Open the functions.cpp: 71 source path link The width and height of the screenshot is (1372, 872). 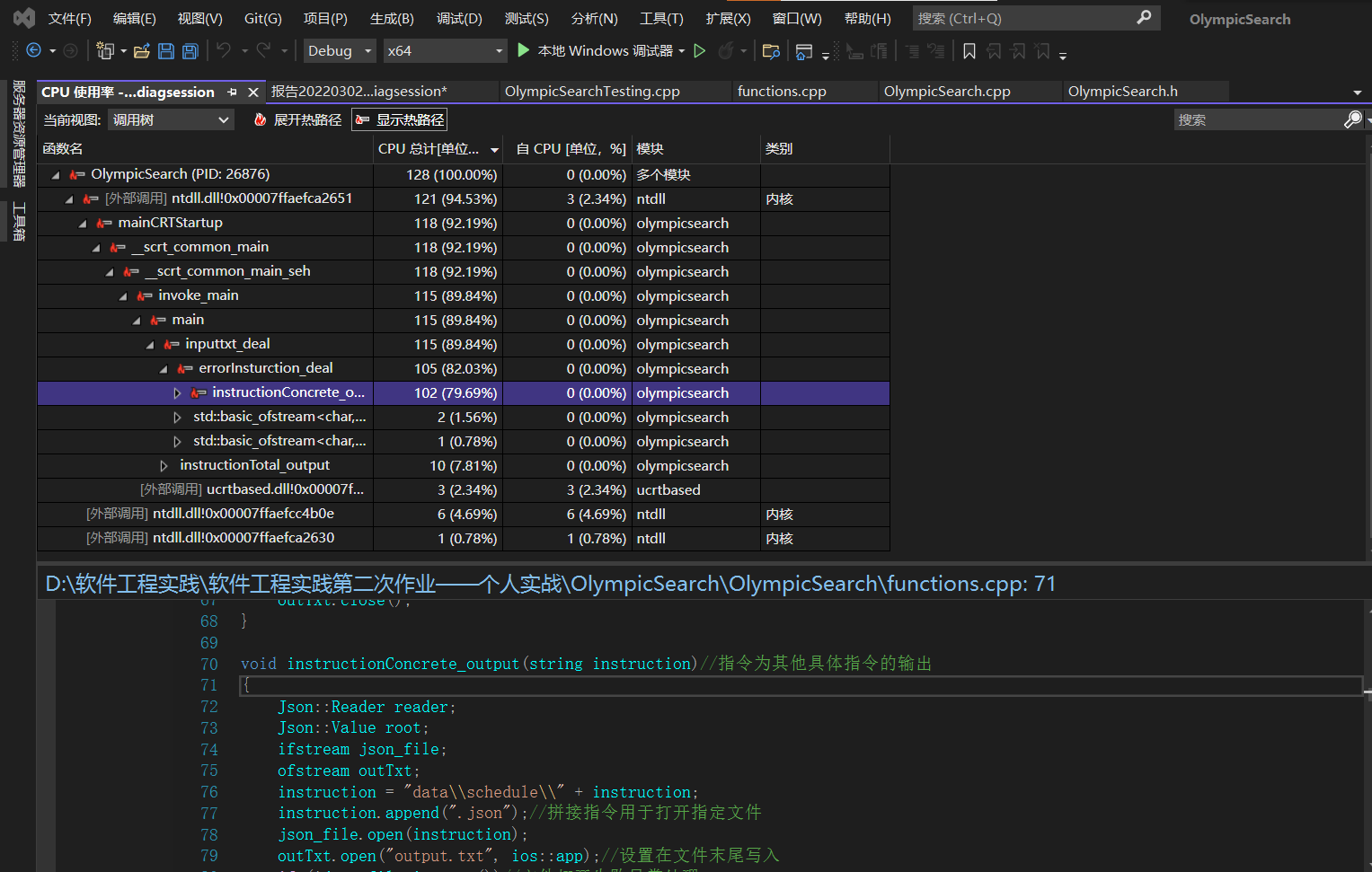550,584
